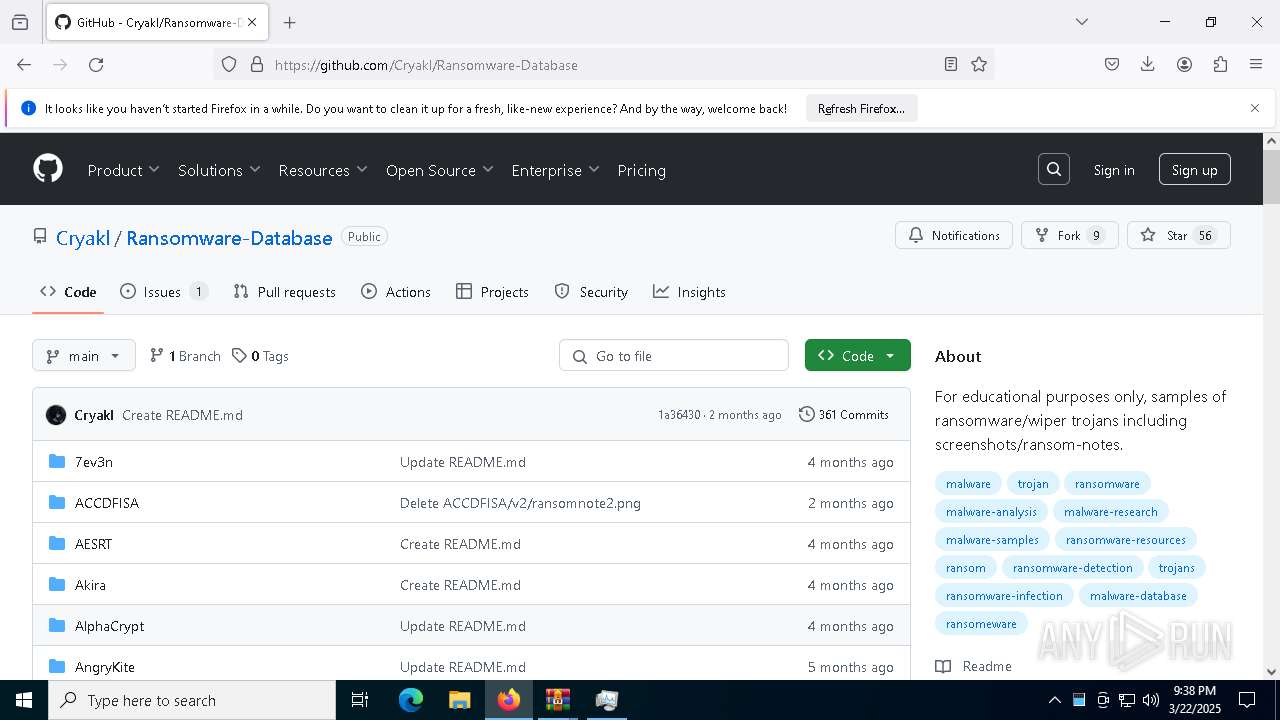Image resolution: width=1280 pixels, height=720 pixels.
Task: Toggle reader view icon in address bar
Action: click(951, 65)
